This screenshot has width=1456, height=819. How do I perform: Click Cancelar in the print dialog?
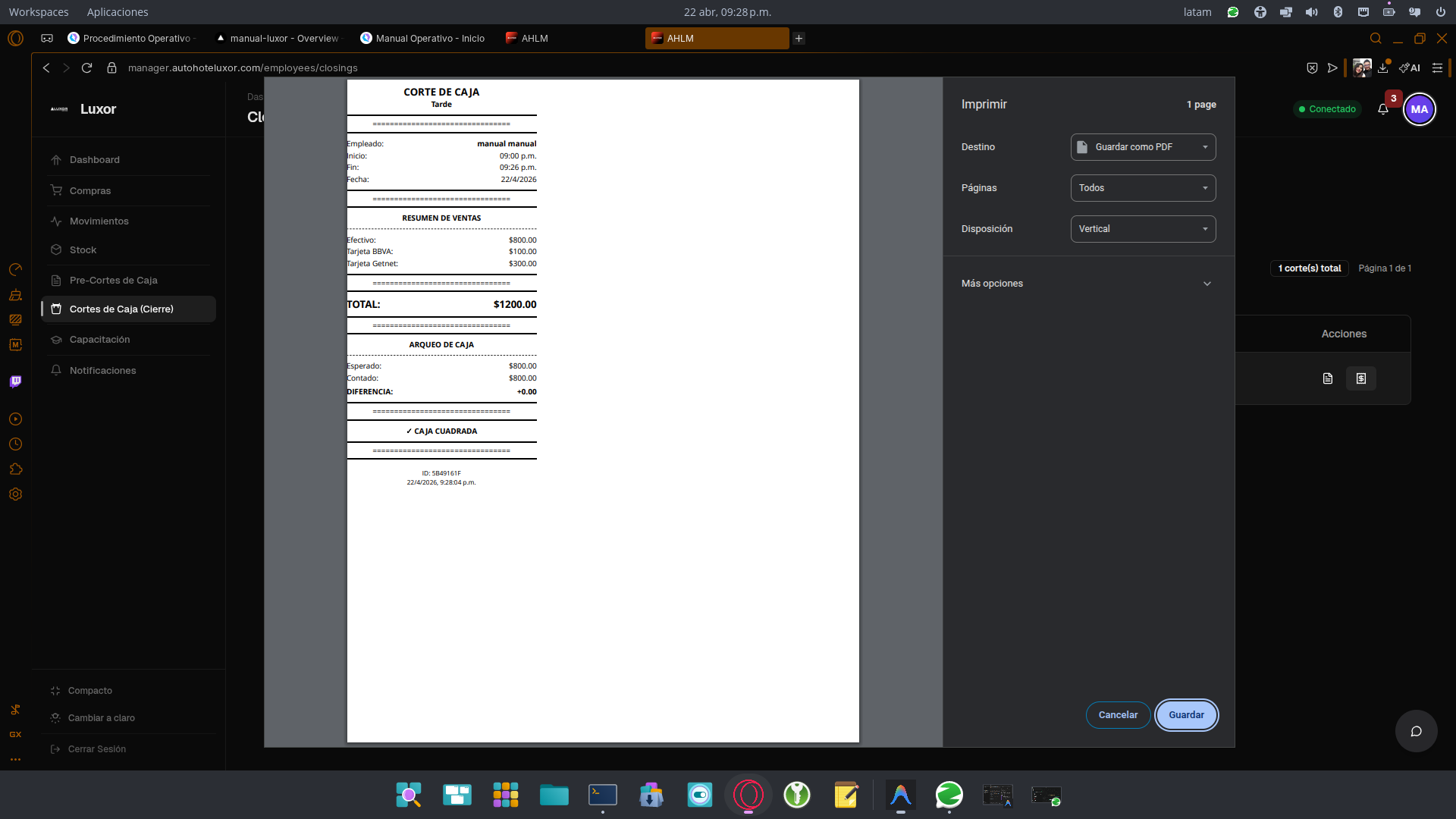tap(1118, 715)
